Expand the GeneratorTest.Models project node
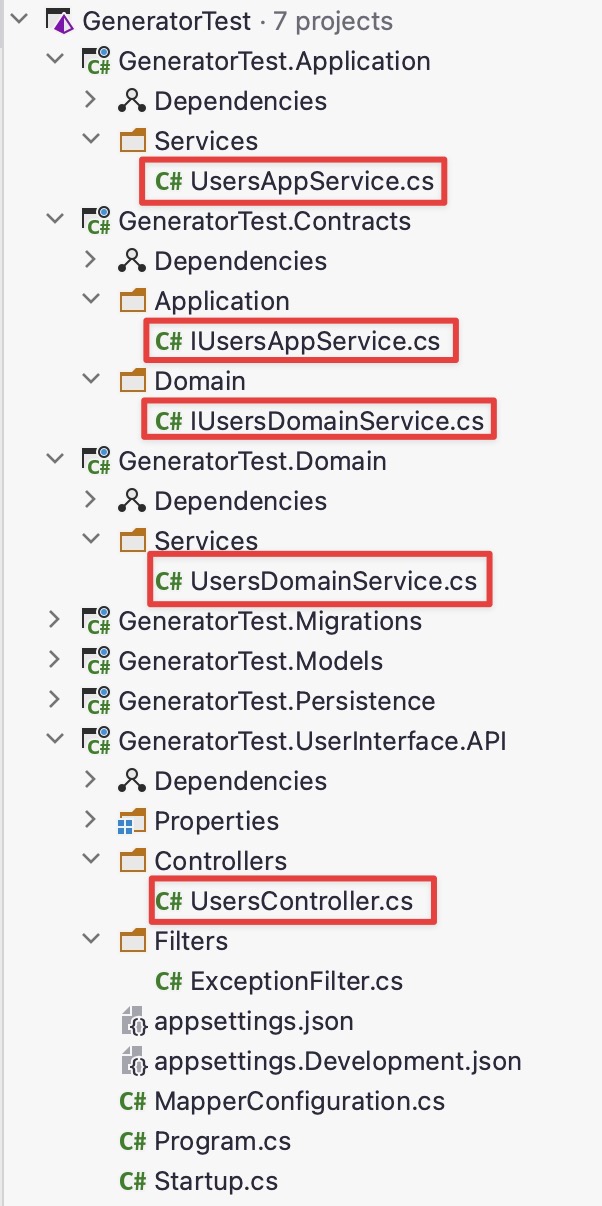The height and width of the screenshot is (1206, 602). point(54,661)
